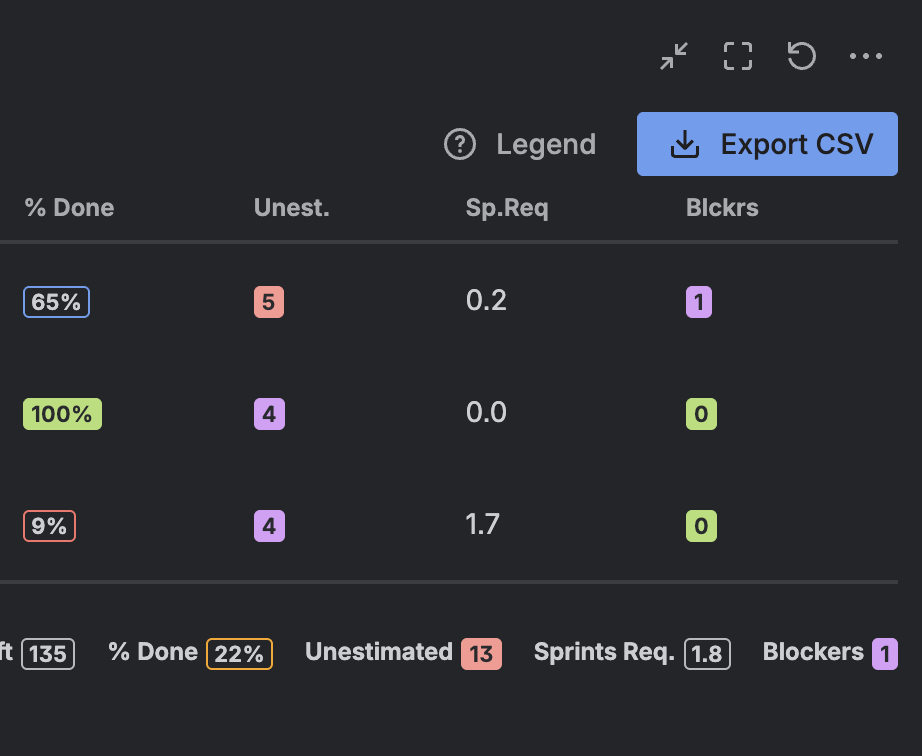
Task: Sort by the Sp.Req column header
Action: pos(507,208)
